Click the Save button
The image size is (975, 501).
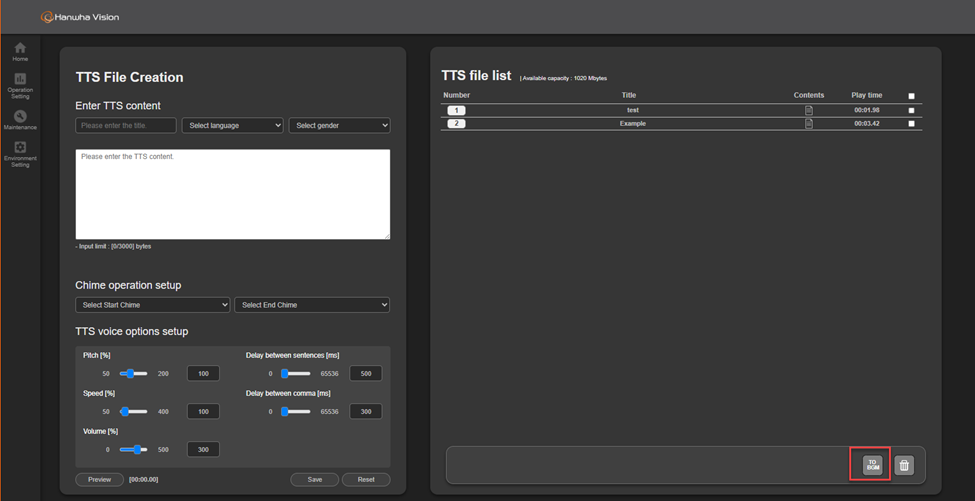coord(315,480)
